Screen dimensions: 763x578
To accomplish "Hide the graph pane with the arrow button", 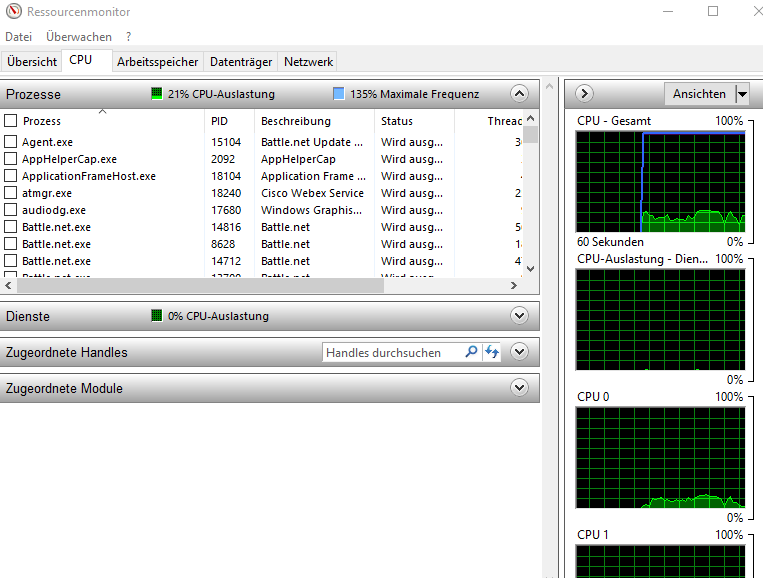I will 584,93.
